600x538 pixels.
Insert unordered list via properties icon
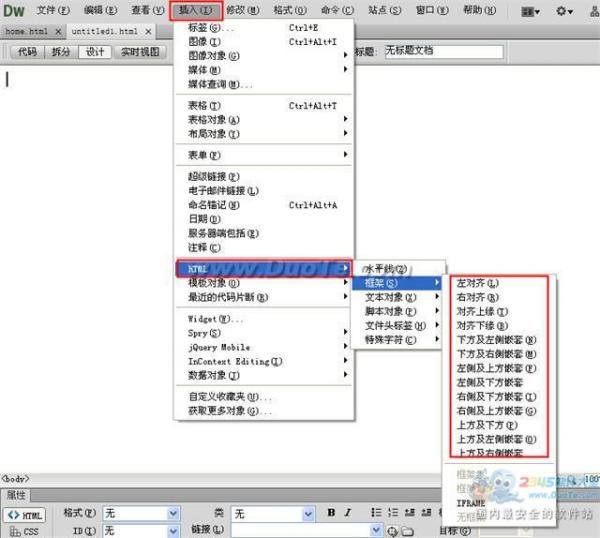click(376, 512)
